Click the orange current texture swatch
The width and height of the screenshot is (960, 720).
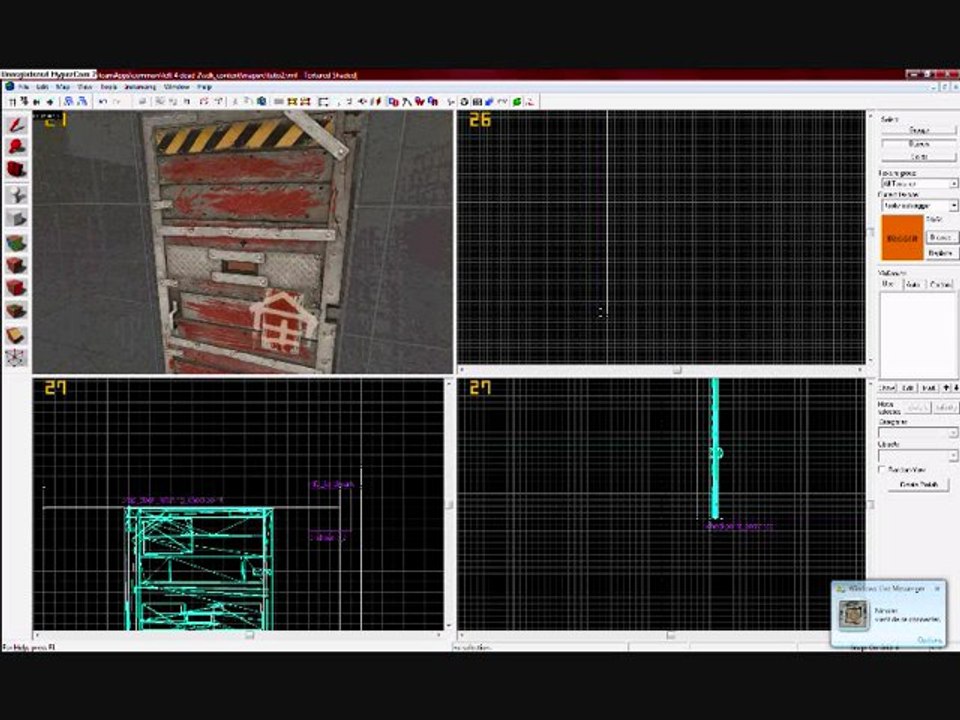[902, 238]
